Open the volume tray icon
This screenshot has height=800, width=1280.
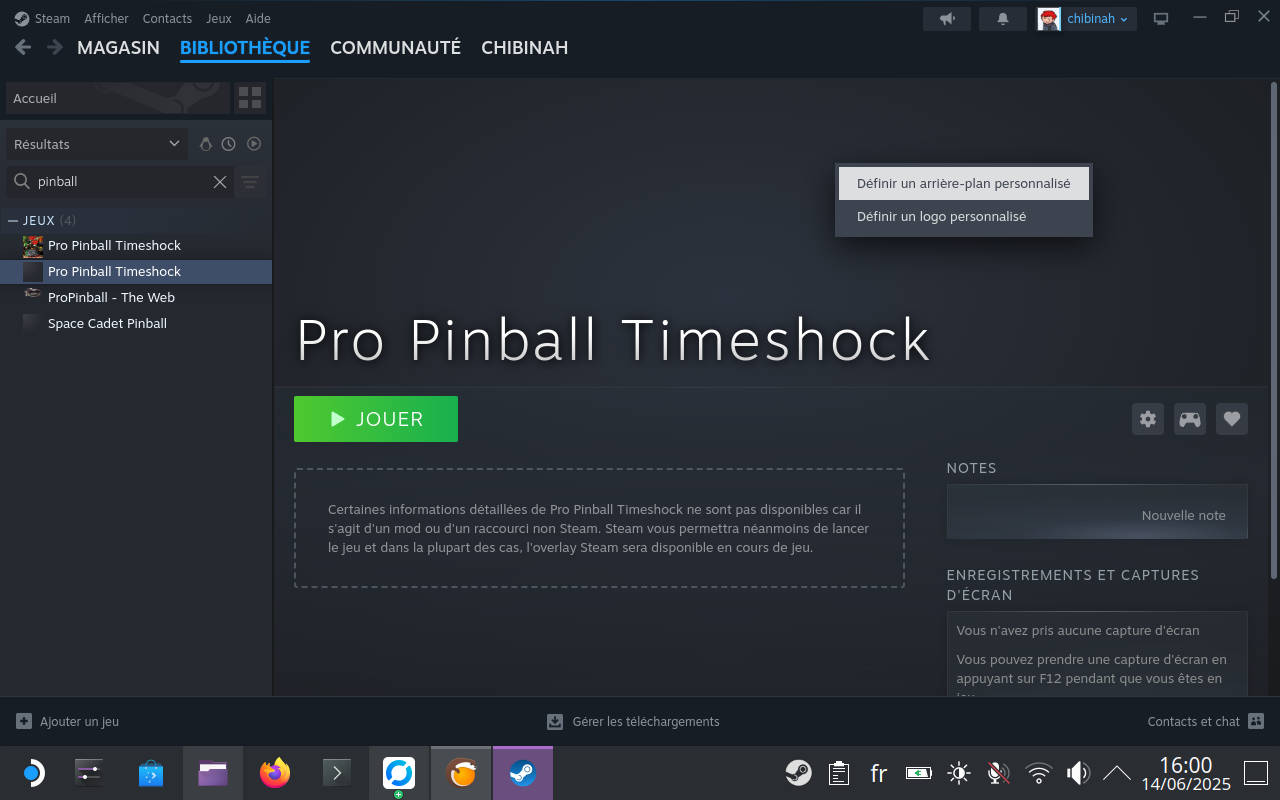click(1078, 773)
